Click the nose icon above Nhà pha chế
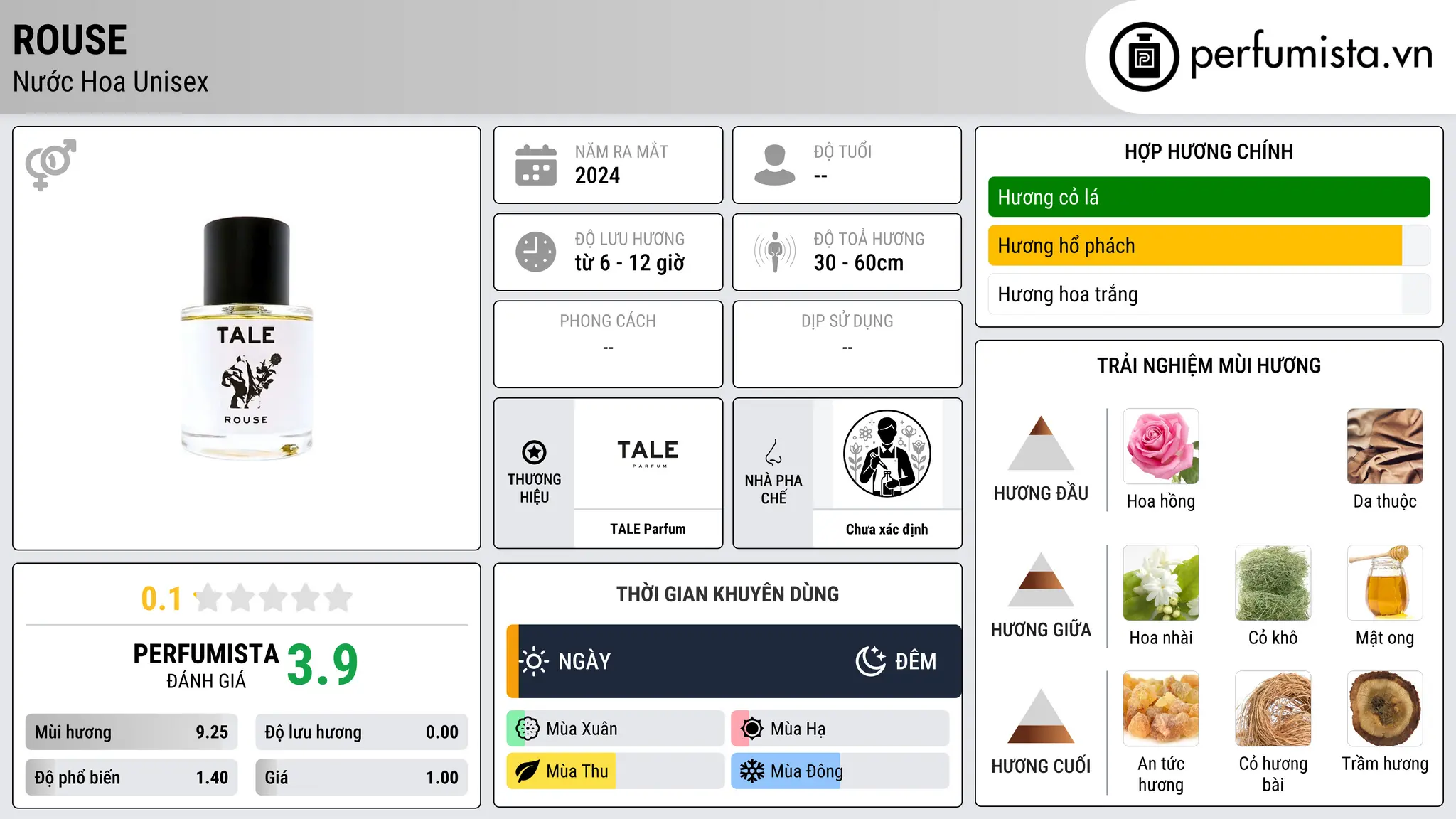Viewport: 1456px width, 819px height. (x=773, y=452)
